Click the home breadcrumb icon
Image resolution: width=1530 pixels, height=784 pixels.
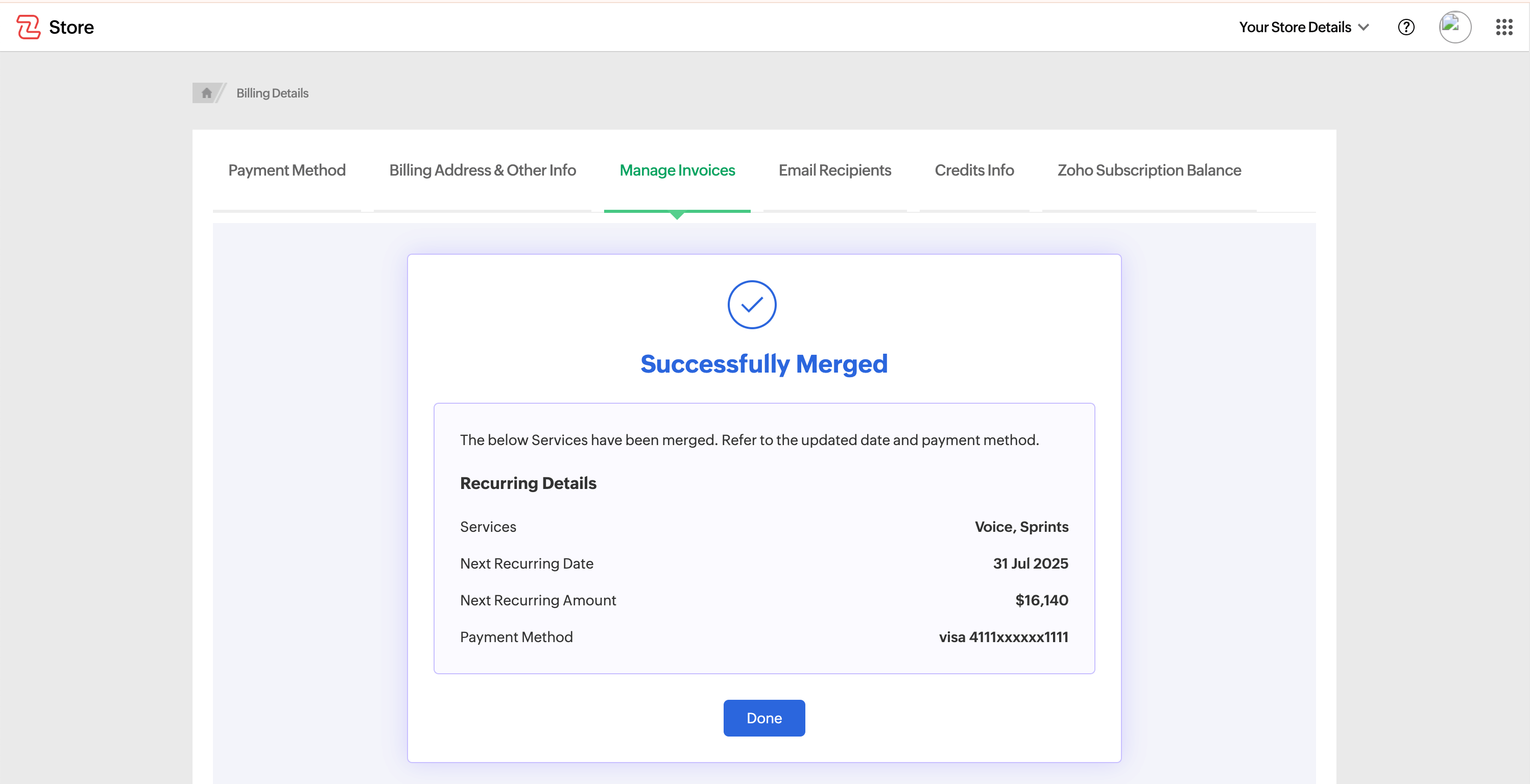coord(206,93)
